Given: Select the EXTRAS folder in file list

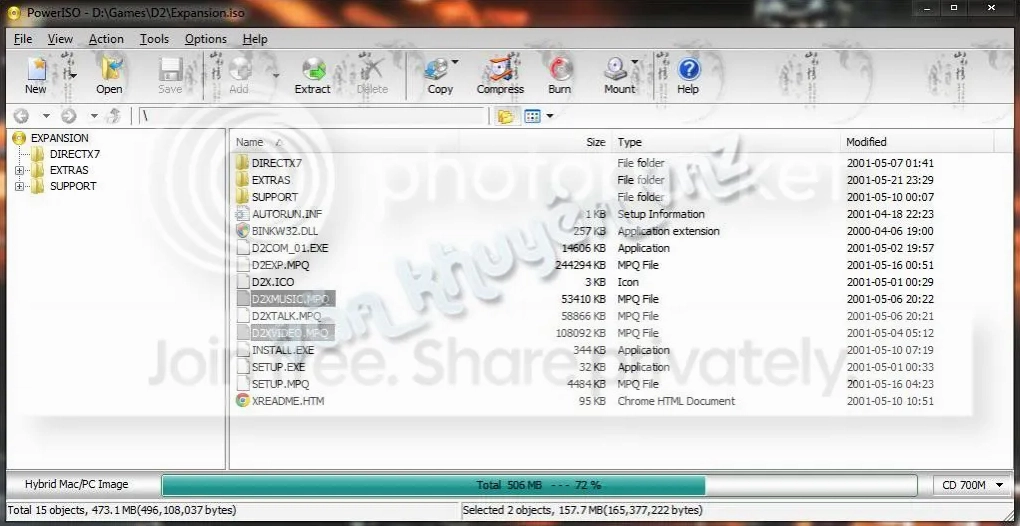Looking at the screenshot, I should [x=271, y=180].
